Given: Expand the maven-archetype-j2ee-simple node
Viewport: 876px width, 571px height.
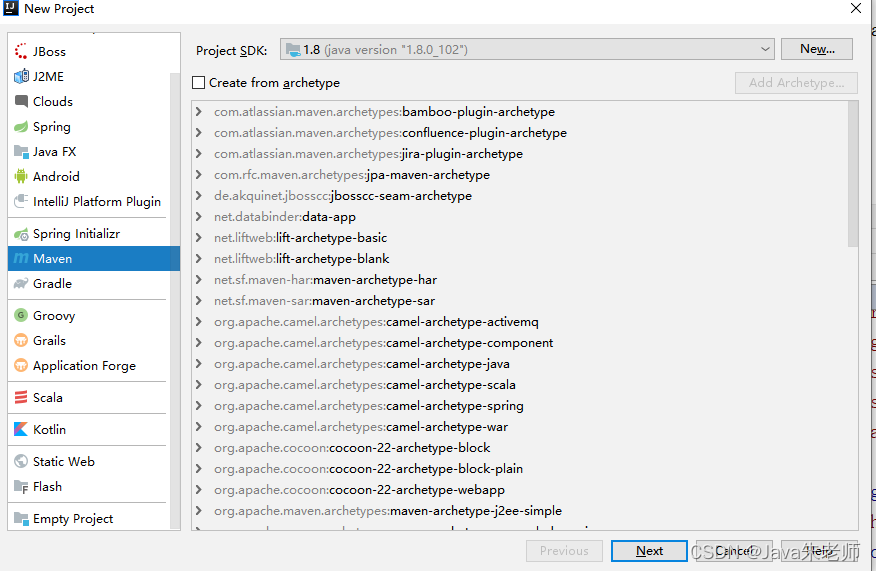Looking at the screenshot, I should (x=198, y=510).
